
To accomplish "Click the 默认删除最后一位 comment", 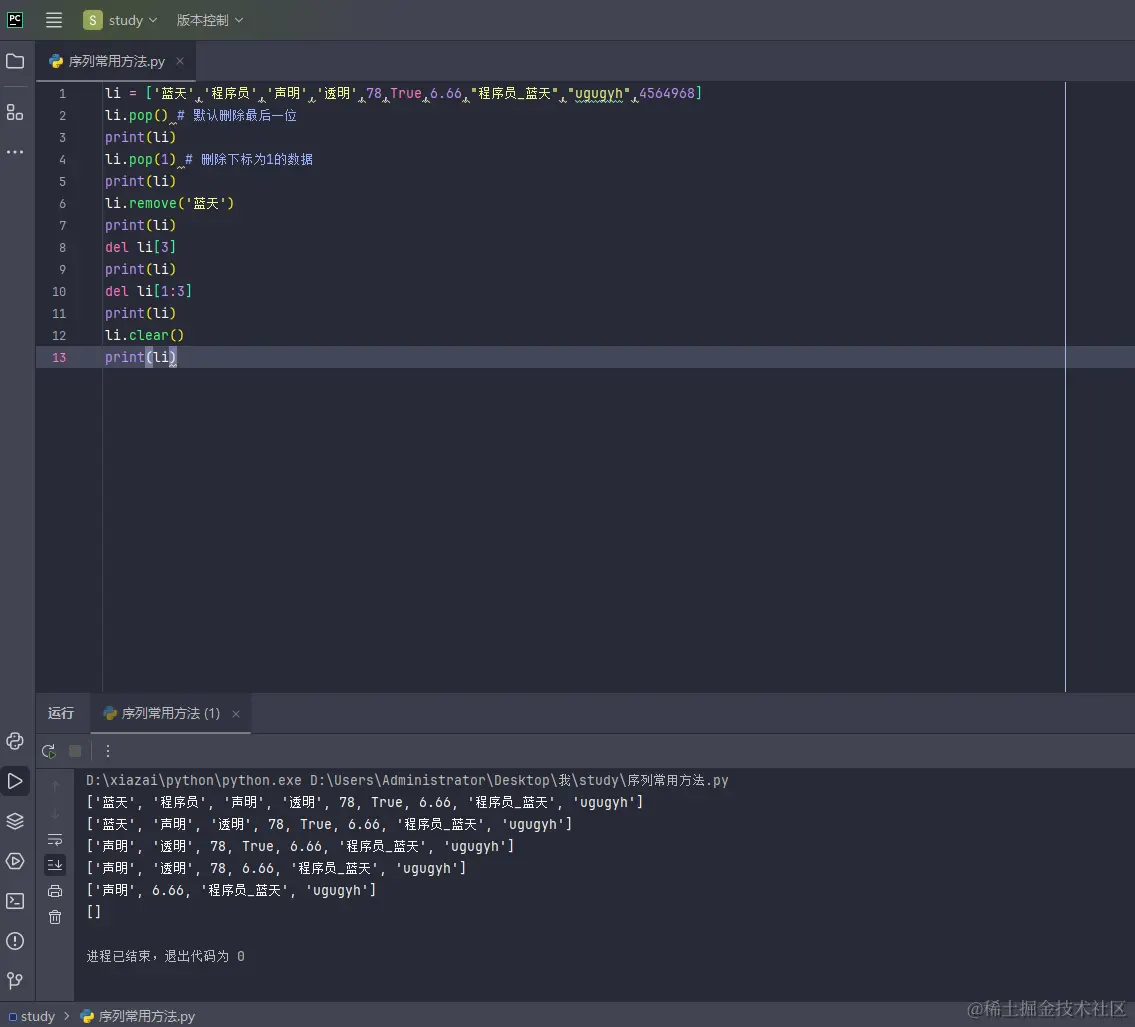I will [237, 116].
